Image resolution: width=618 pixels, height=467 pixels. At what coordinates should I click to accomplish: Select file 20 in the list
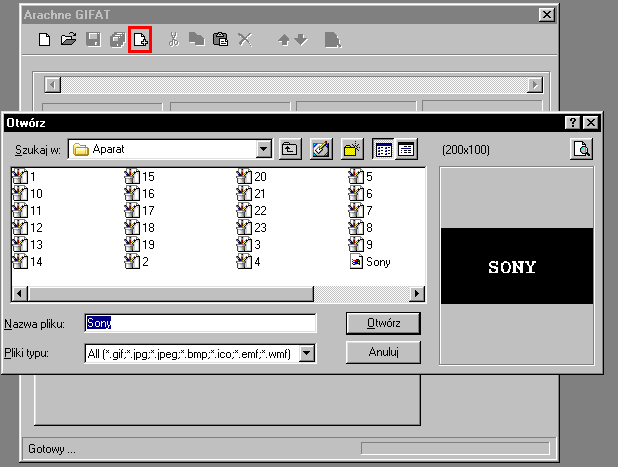coord(251,177)
